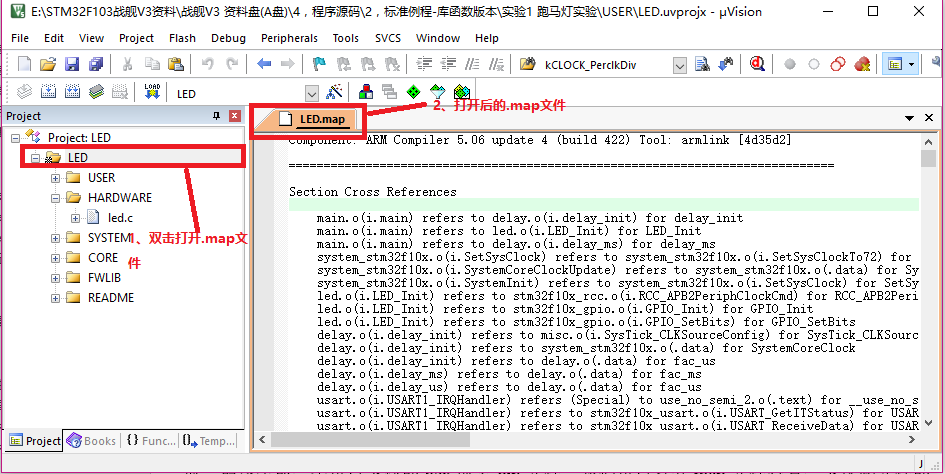Comment out selection with the // icon
The image size is (945, 474).
click(473, 64)
